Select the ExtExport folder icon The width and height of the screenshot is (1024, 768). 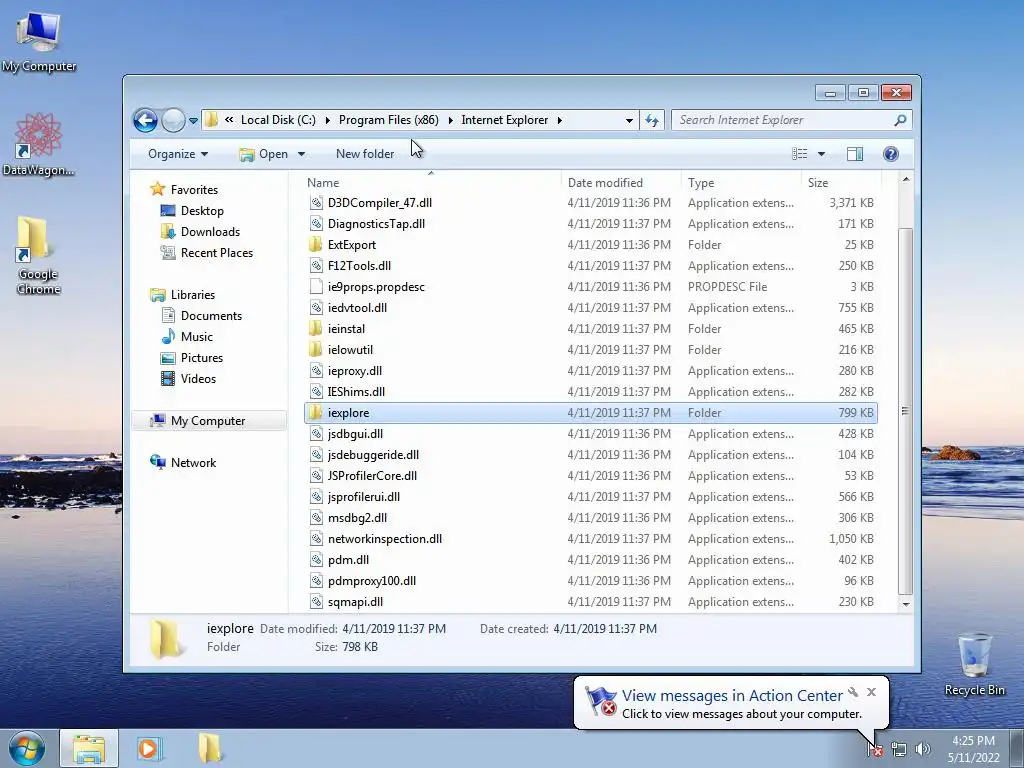(x=316, y=245)
